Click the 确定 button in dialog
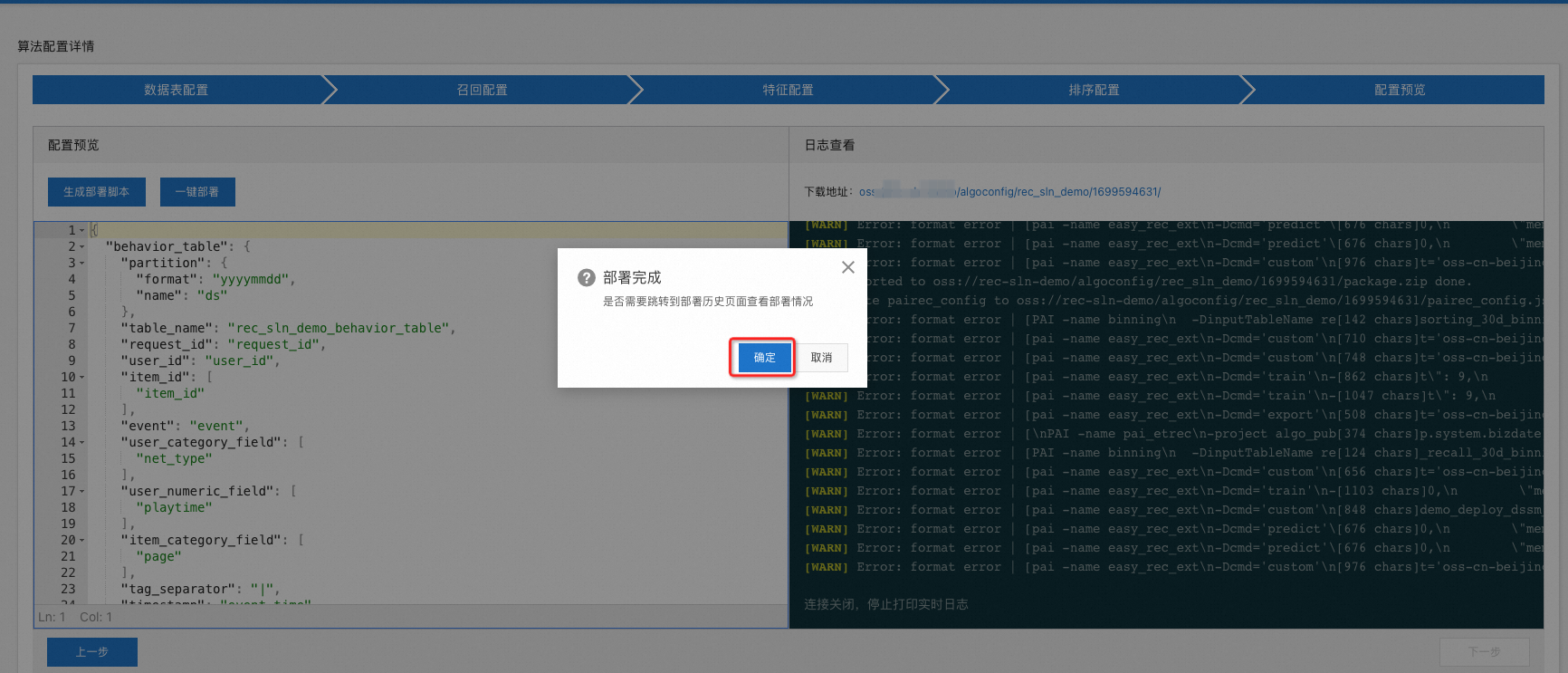Viewport: 1568px width, 673px height. (763, 358)
